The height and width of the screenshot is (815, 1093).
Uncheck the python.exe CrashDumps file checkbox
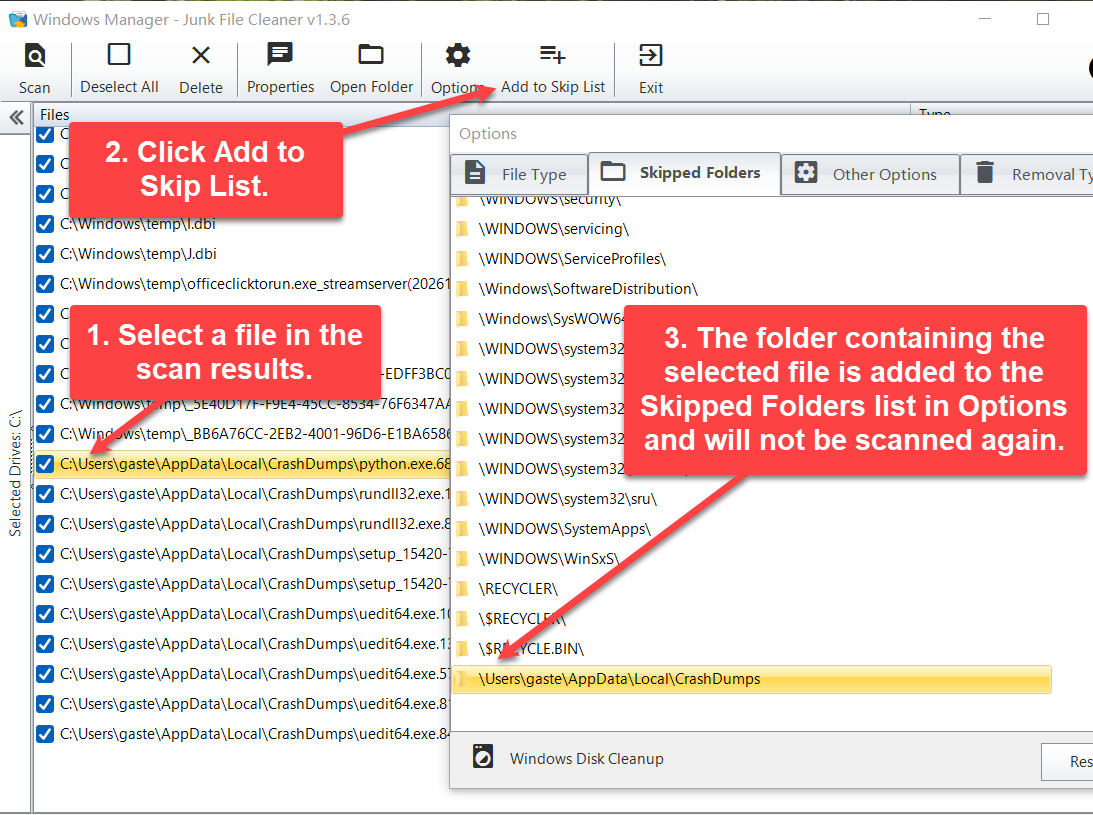coord(45,464)
